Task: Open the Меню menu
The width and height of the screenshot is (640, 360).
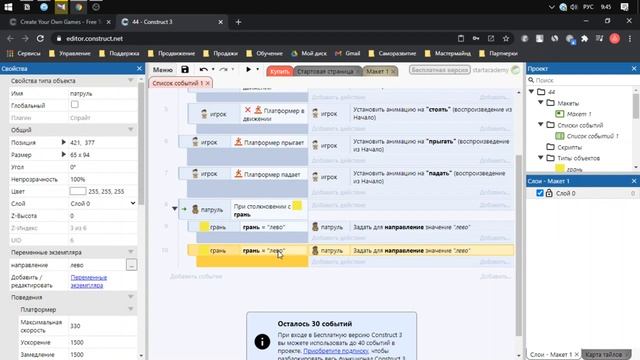Action: pos(163,70)
